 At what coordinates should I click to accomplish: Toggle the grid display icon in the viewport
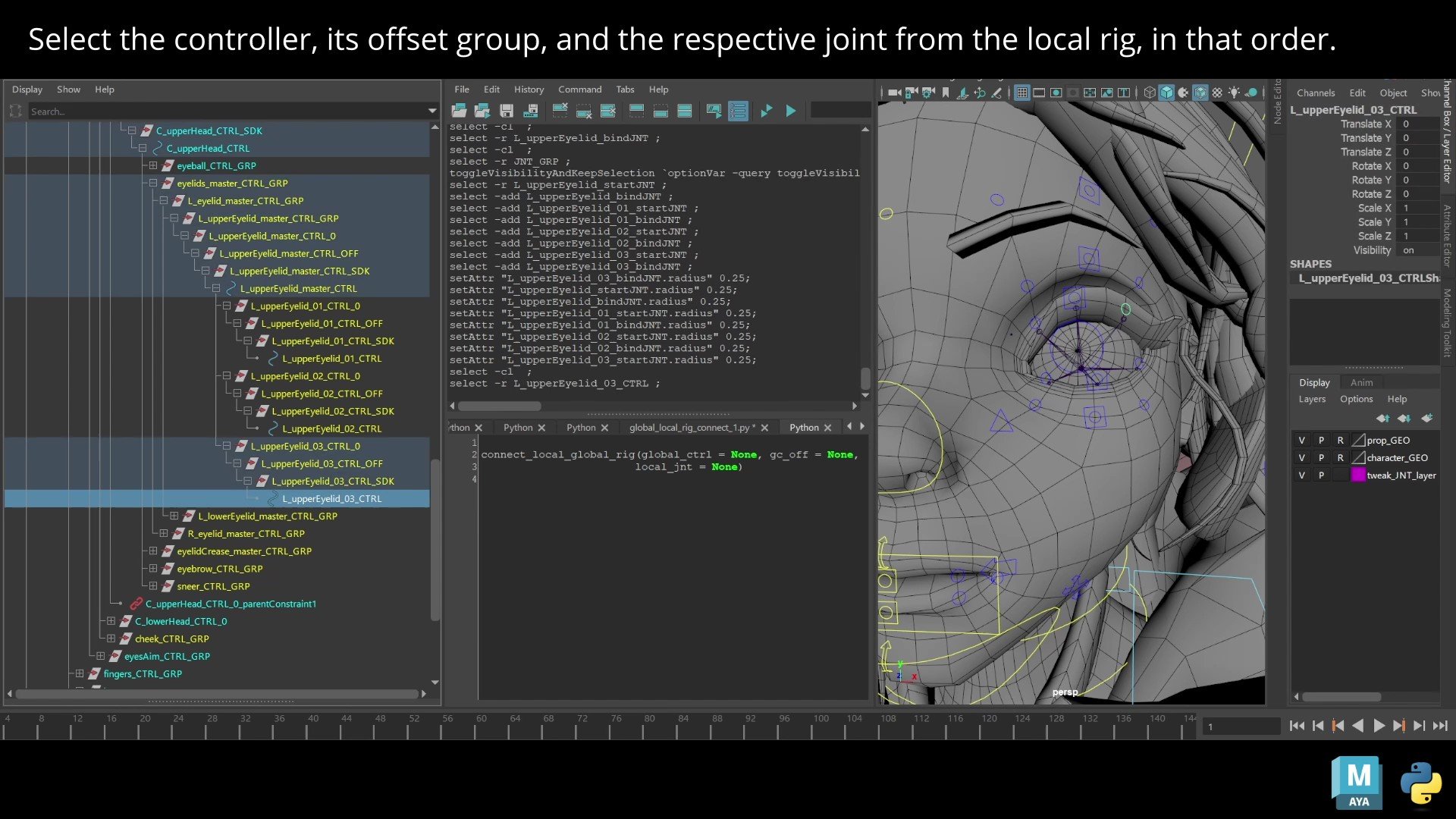(1021, 93)
